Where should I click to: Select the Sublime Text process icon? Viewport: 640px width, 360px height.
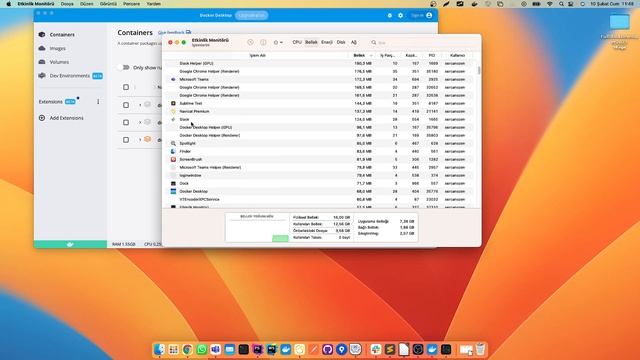coord(173,104)
